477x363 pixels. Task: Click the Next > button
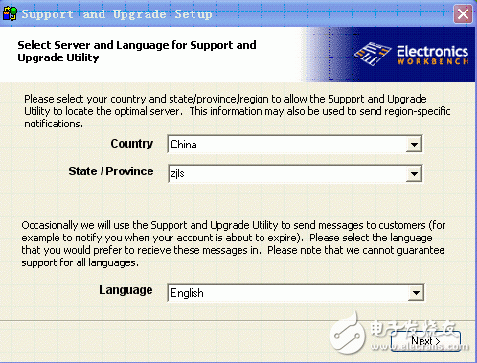point(426,341)
